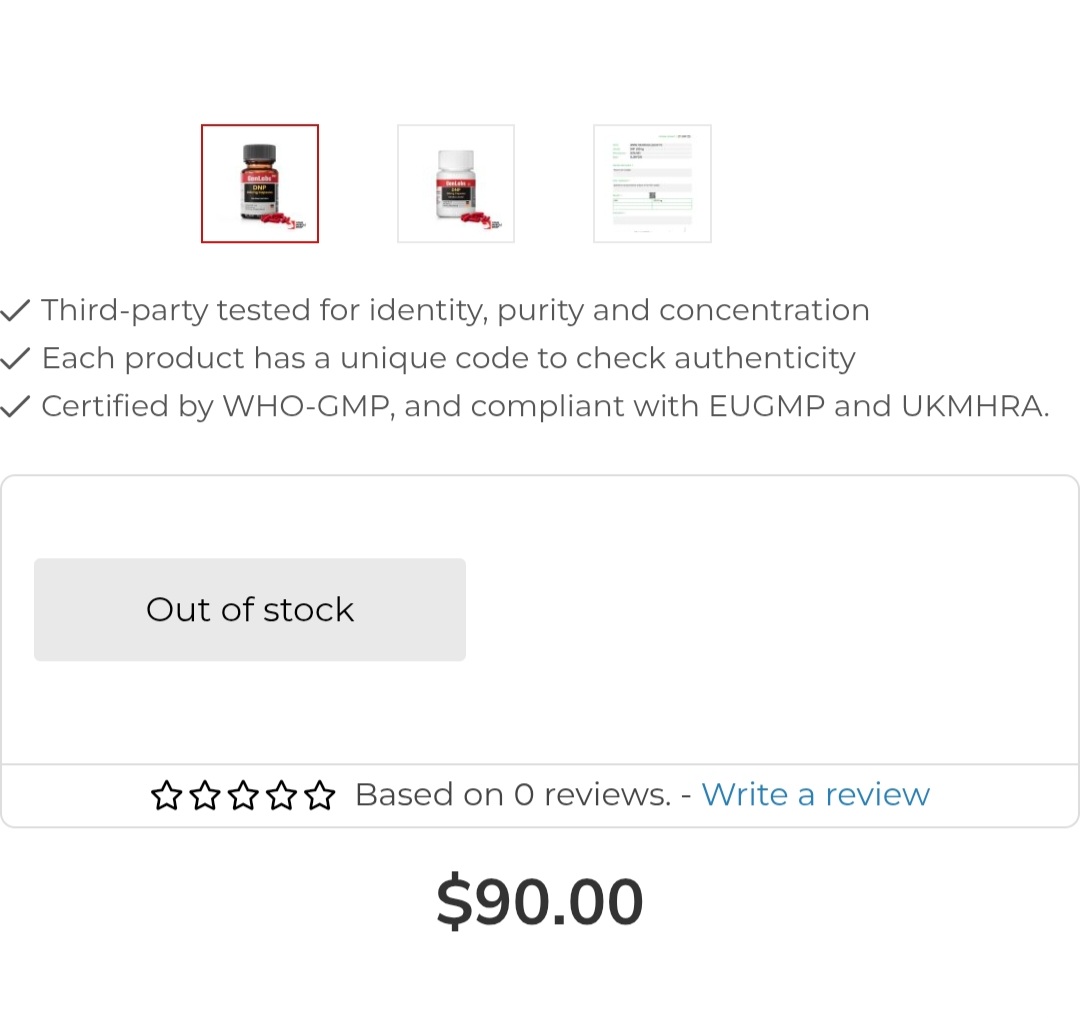Click the checkmark beside Certified by WHO-GMP
Screen dimensions: 1080x1022
[15, 407]
